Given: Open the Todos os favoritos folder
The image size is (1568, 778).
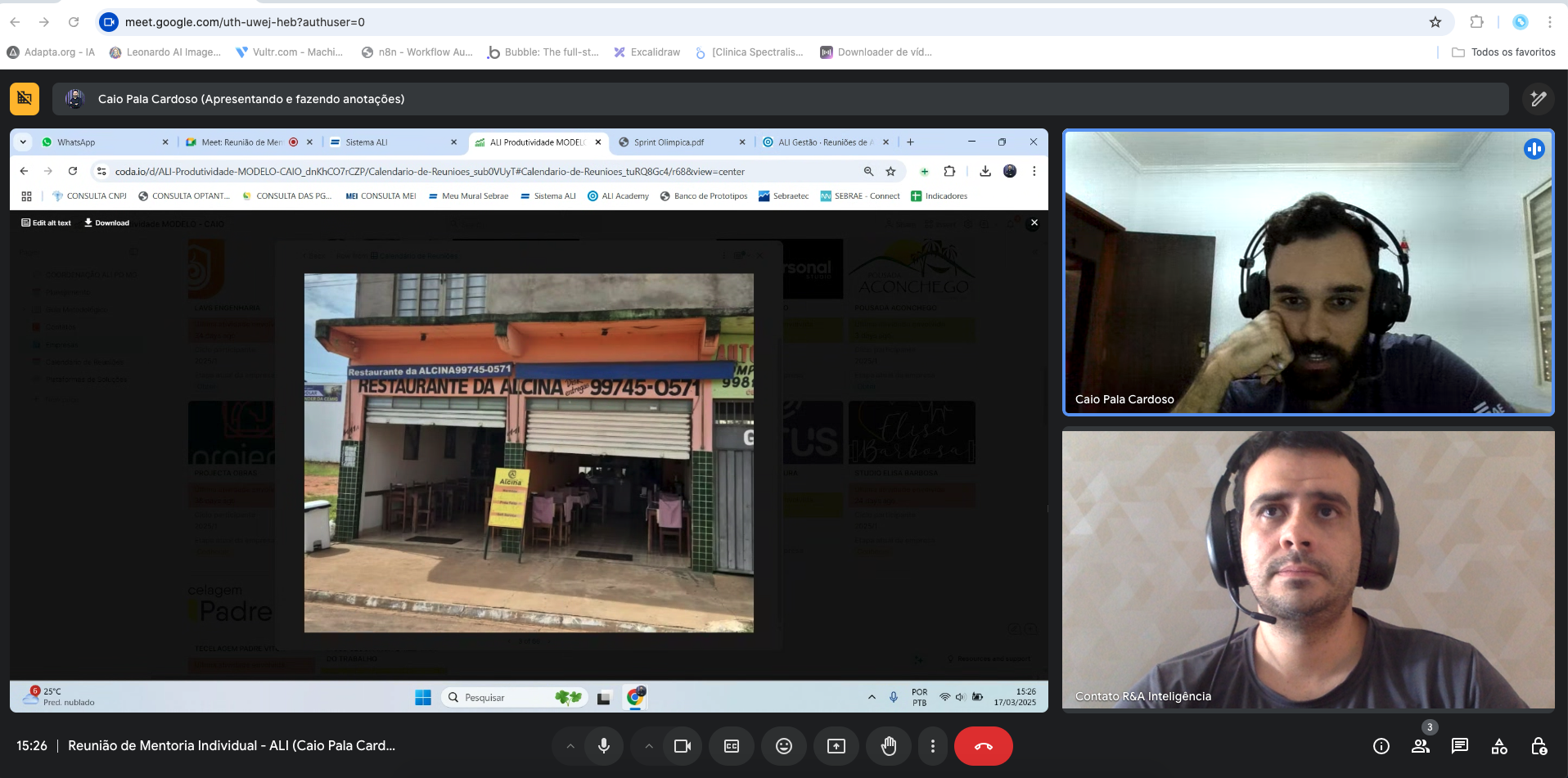Looking at the screenshot, I should (x=1503, y=52).
